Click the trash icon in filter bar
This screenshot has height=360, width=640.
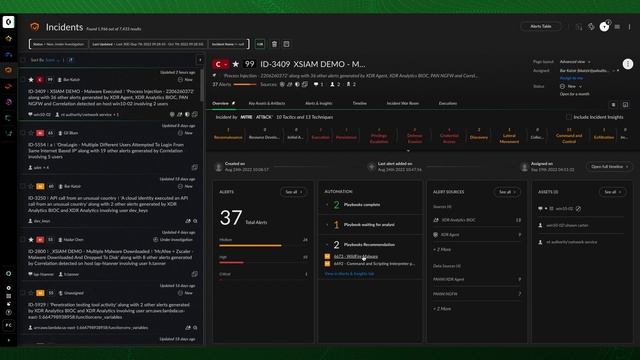coord(274,44)
